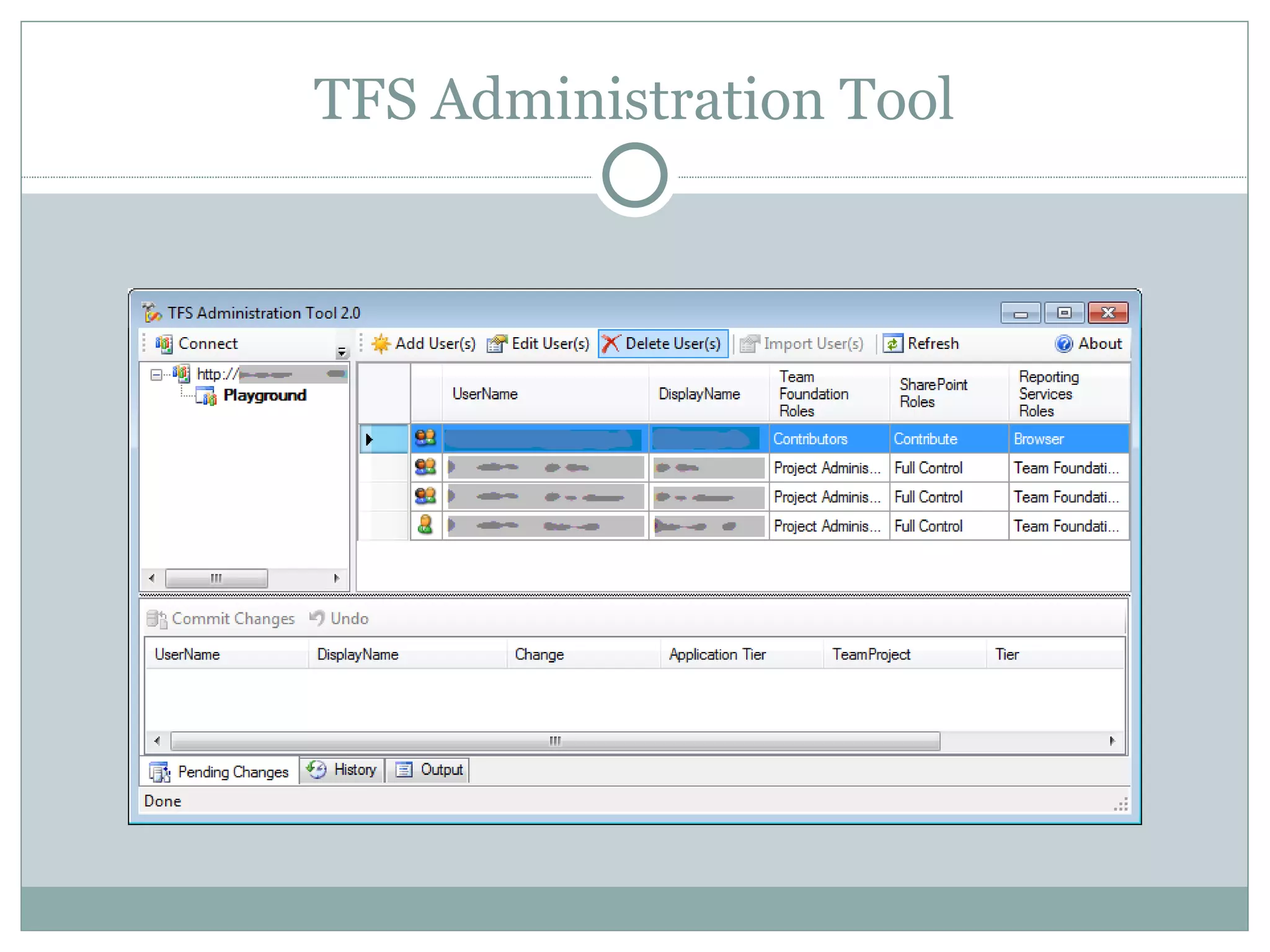
Task: Click the Done status bar text
Action: [x=162, y=801]
